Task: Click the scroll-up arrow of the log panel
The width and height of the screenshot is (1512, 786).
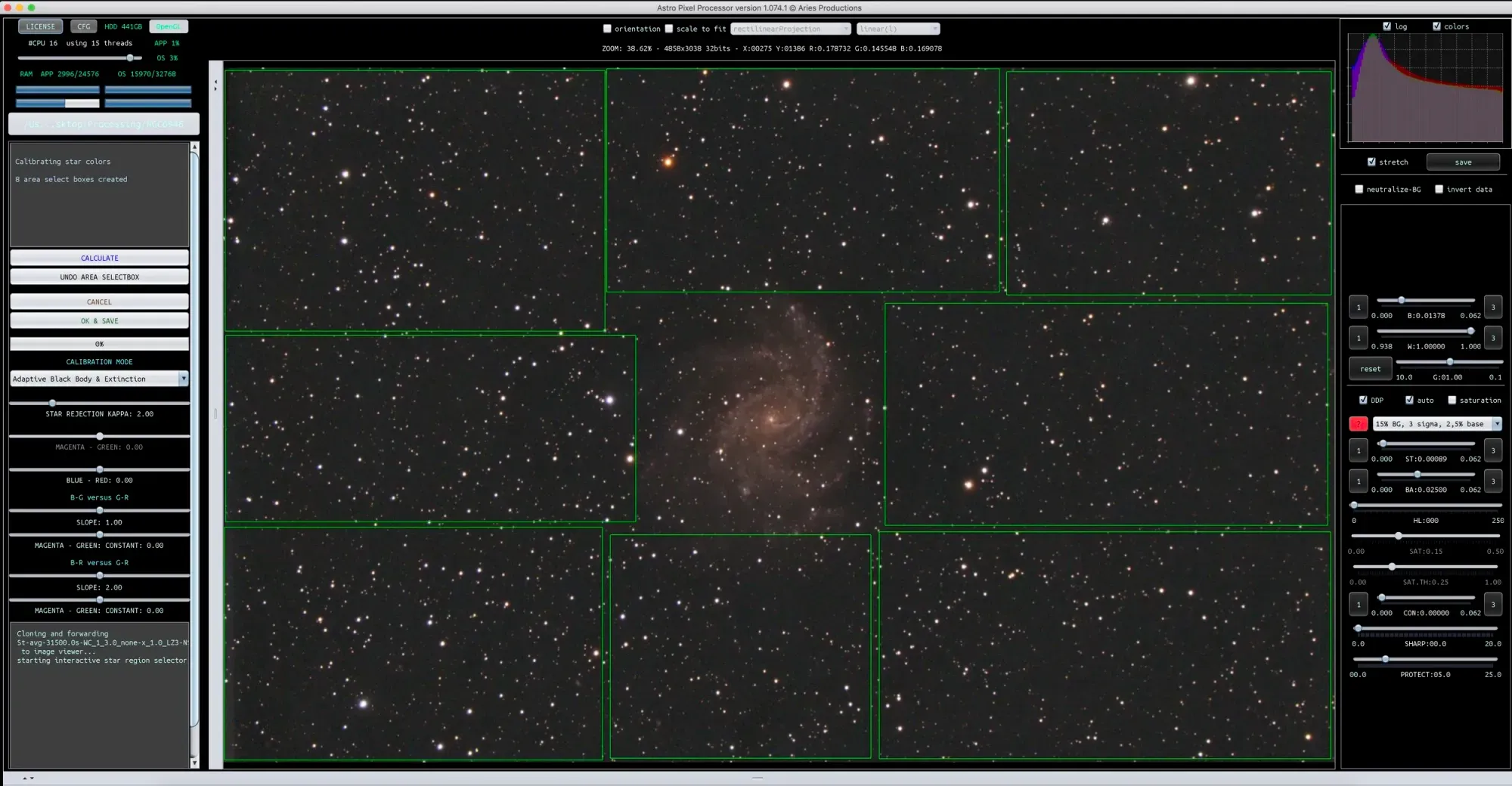Action: (x=194, y=147)
